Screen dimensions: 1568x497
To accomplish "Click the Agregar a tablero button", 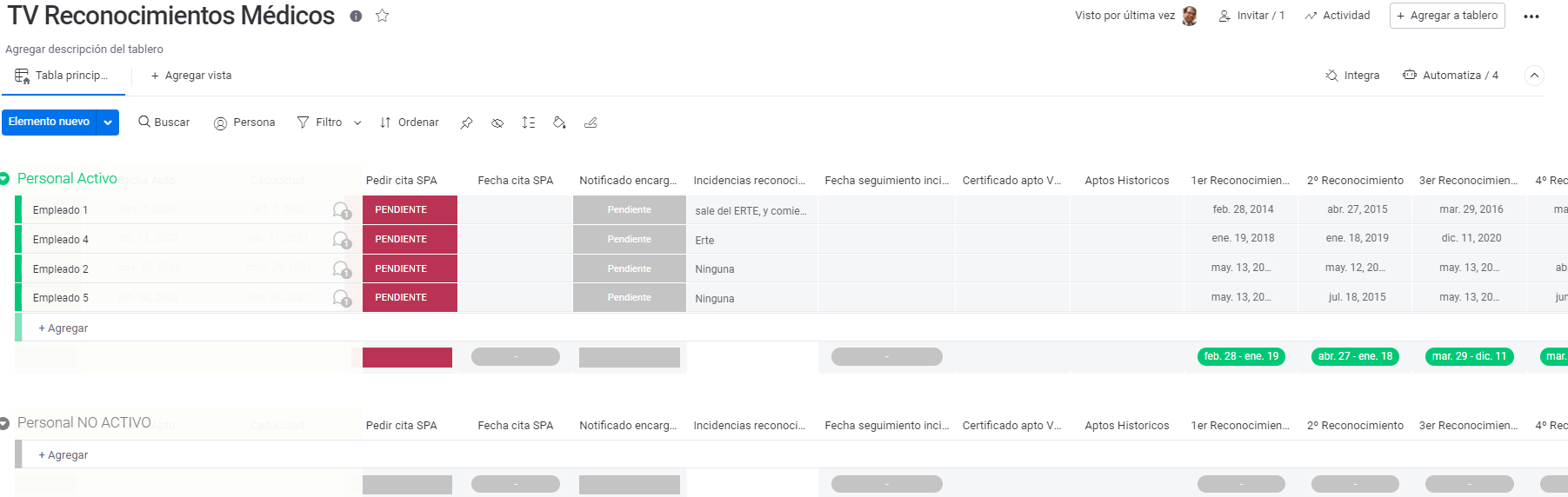I will pyautogui.click(x=1446, y=16).
